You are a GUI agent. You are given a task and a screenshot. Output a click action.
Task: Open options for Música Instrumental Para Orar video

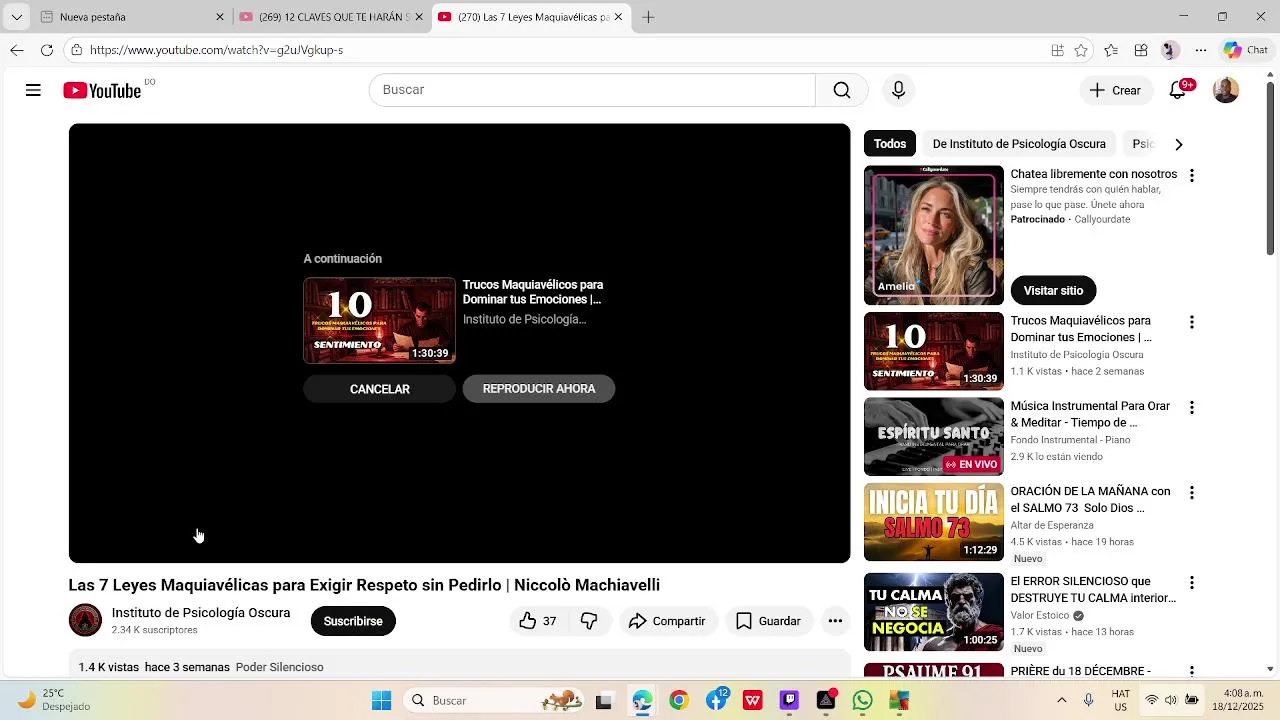1191,407
